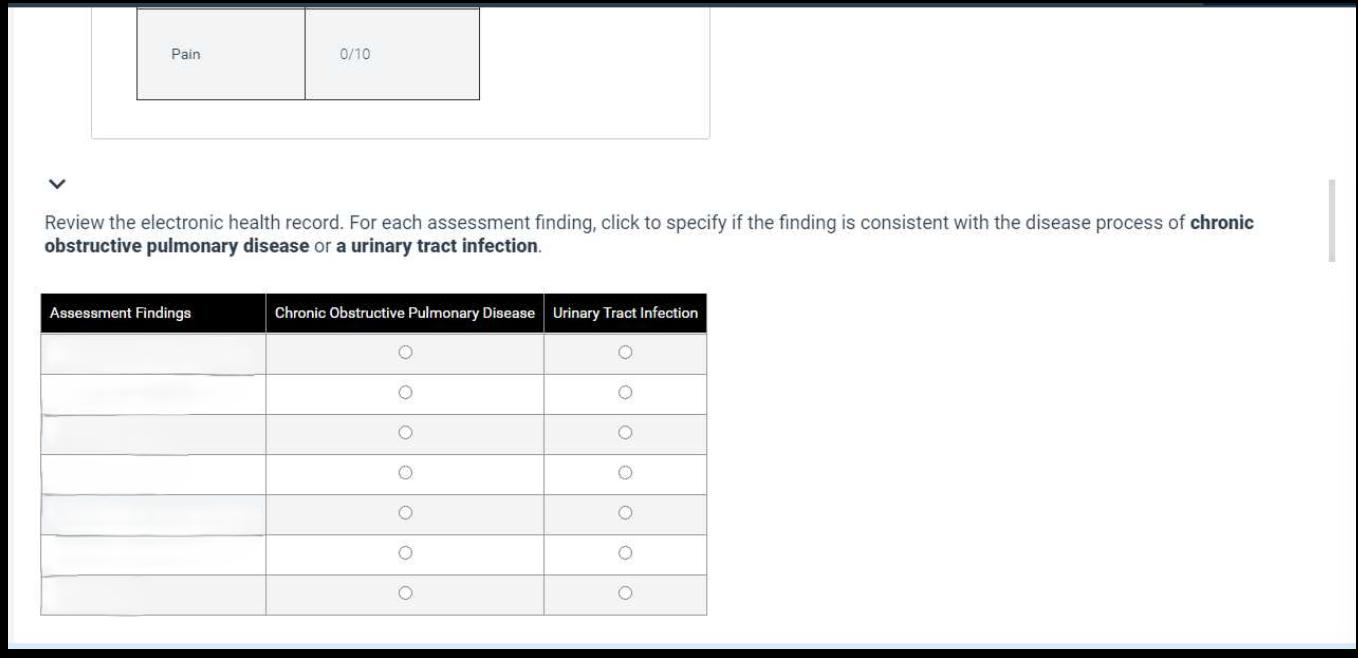1358x658 pixels.
Task: Select COPD radio button in third row
Action: point(405,433)
